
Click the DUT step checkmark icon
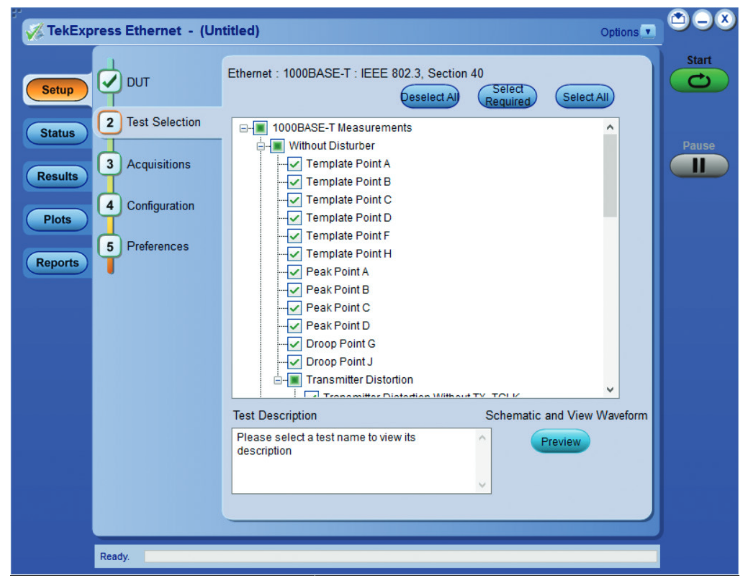click(x=110, y=82)
